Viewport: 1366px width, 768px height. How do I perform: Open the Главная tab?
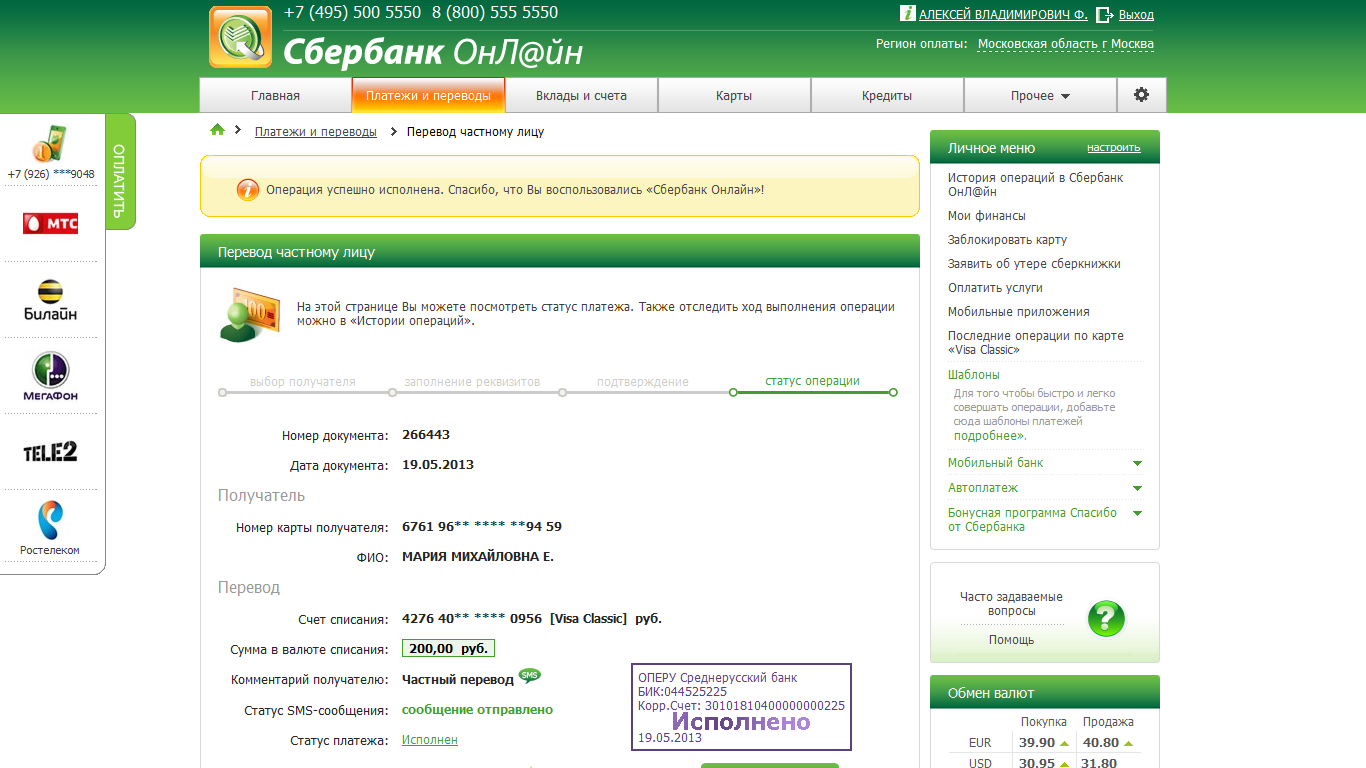tap(275, 96)
